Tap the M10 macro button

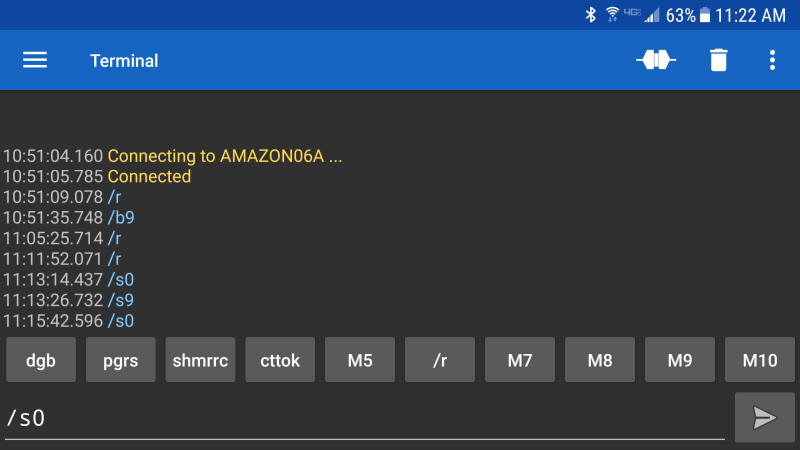(760, 360)
